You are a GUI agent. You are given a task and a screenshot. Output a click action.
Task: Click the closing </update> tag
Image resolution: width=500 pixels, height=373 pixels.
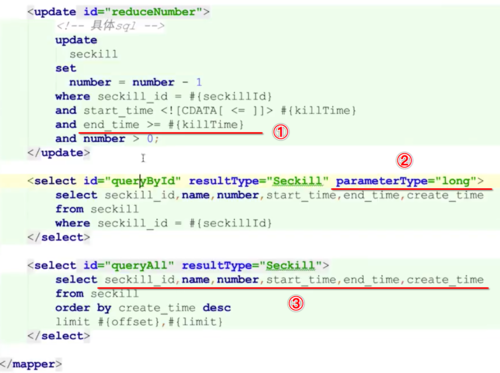tap(59, 153)
